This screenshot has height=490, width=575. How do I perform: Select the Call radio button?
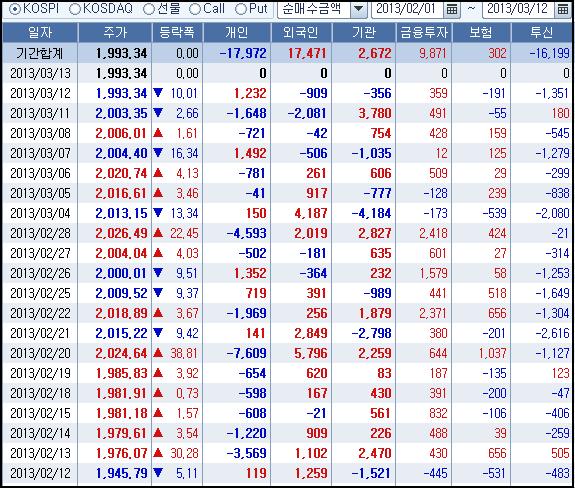[x=195, y=9]
